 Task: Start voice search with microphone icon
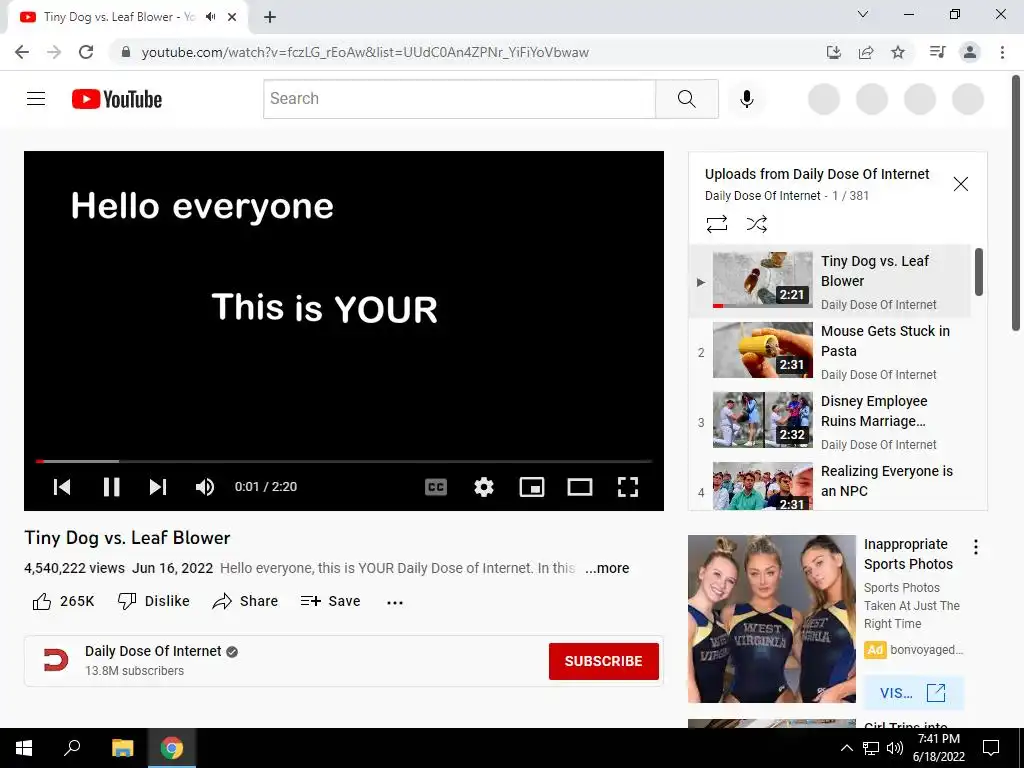[x=746, y=99]
